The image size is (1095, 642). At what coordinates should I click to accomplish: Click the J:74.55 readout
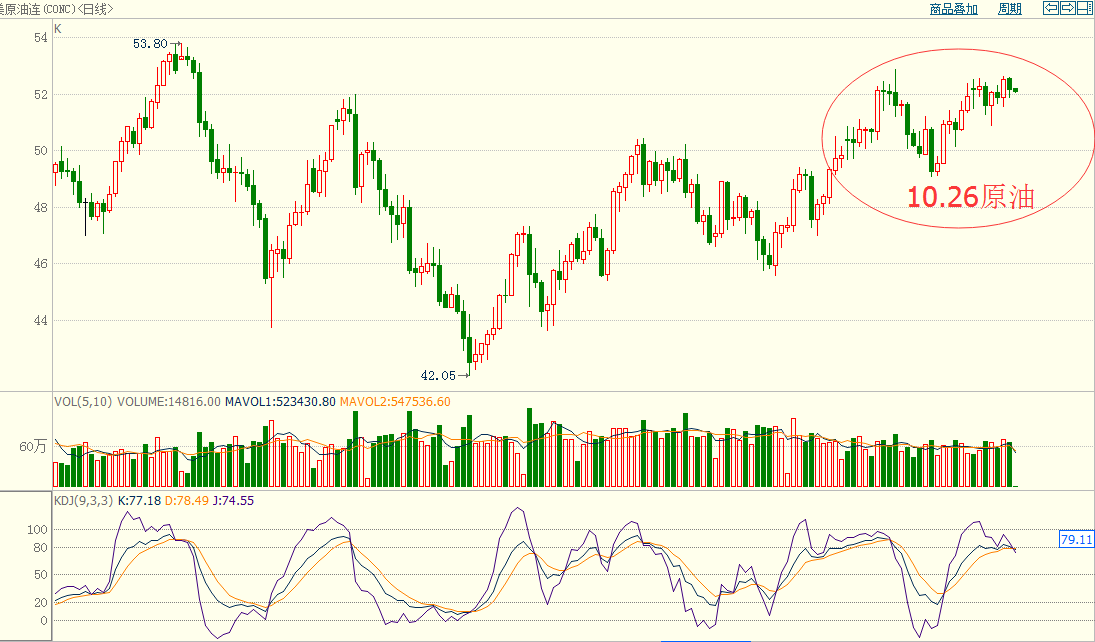233,500
